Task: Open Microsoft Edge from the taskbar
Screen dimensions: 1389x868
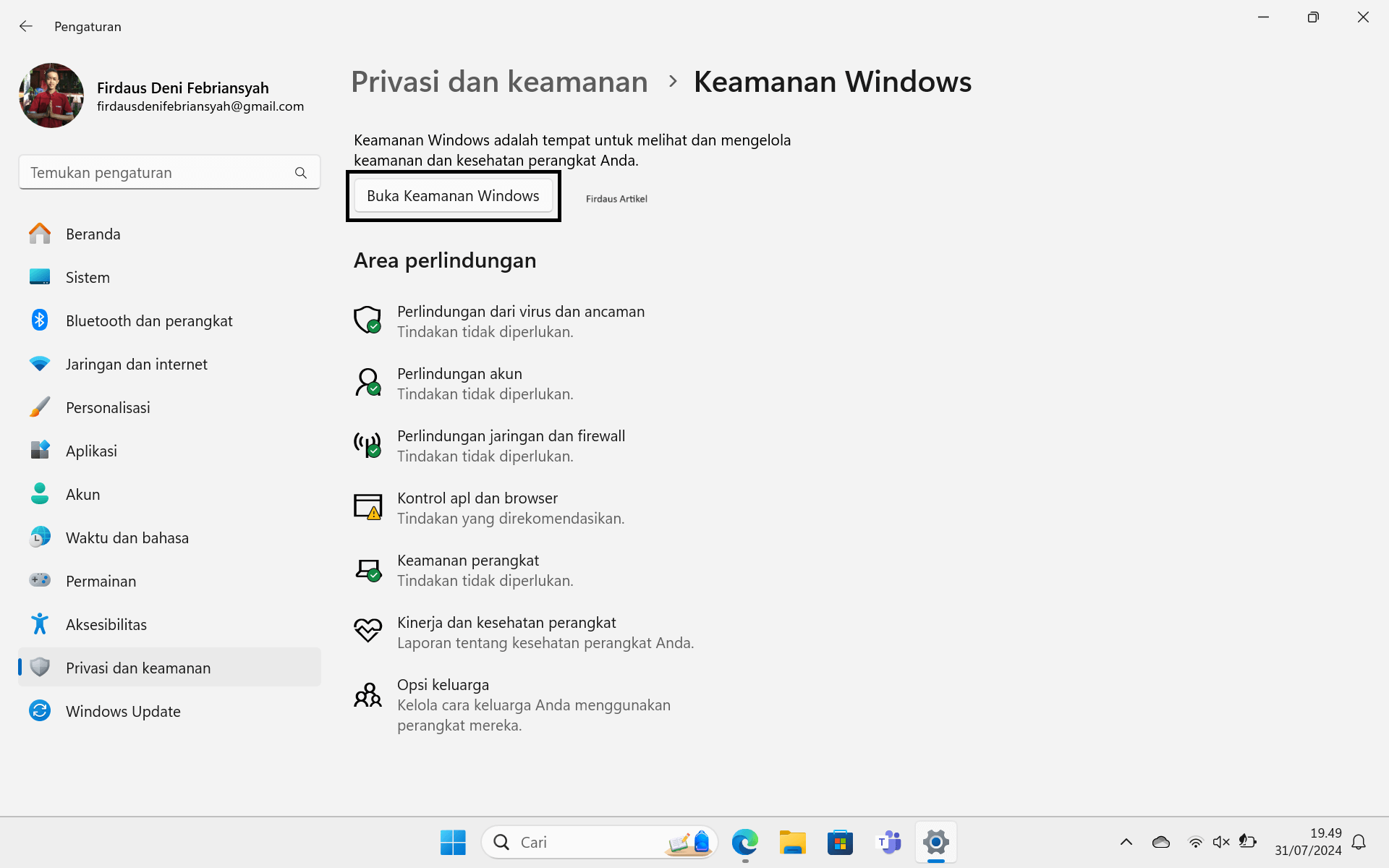Action: (744, 842)
